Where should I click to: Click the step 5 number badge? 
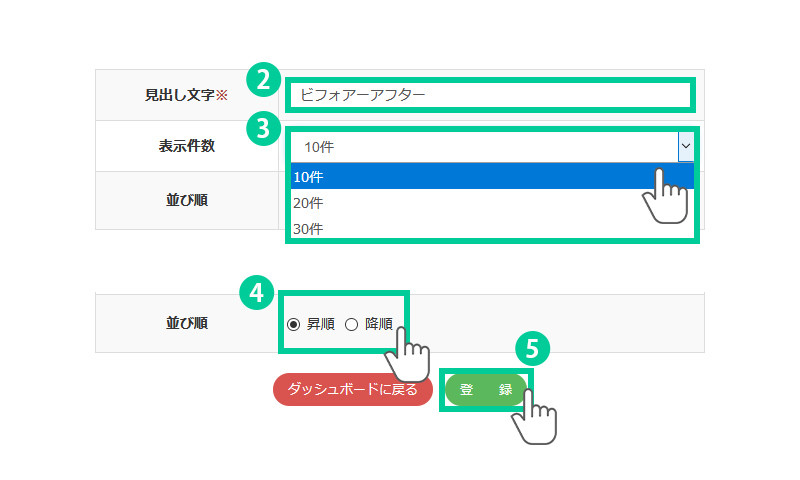pyautogui.click(x=532, y=347)
